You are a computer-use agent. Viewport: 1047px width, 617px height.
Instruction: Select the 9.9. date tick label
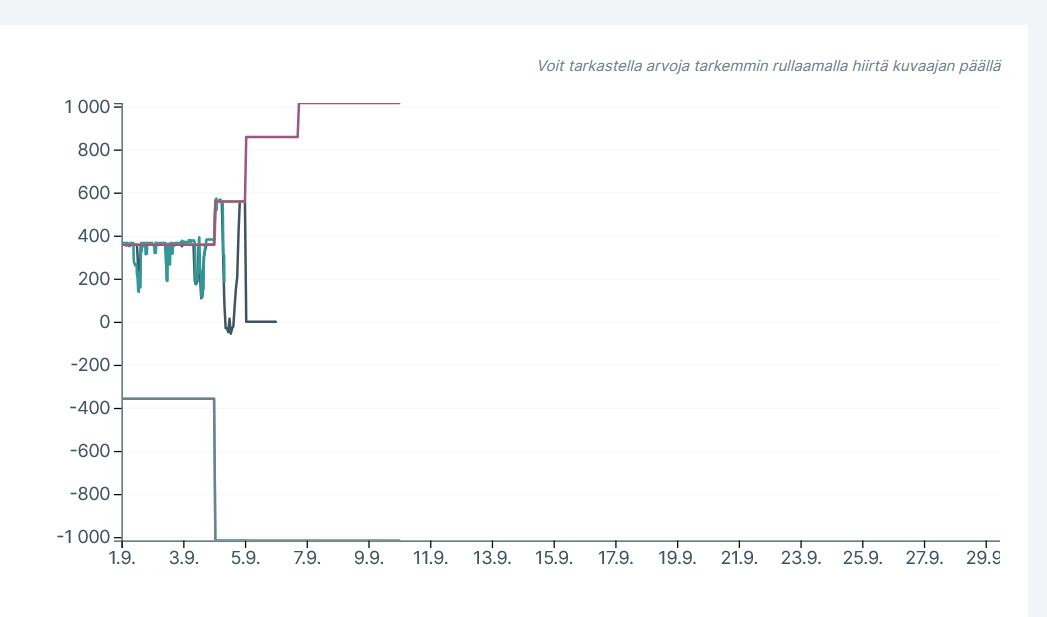tap(369, 558)
